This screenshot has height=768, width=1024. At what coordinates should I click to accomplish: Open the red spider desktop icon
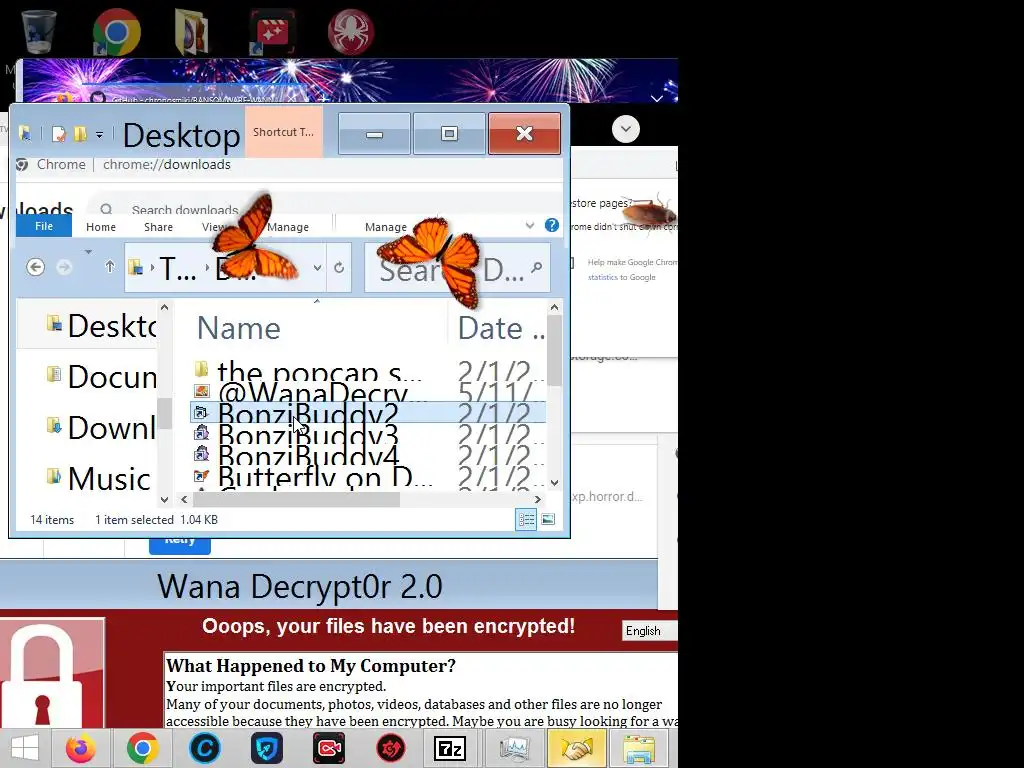point(351,31)
